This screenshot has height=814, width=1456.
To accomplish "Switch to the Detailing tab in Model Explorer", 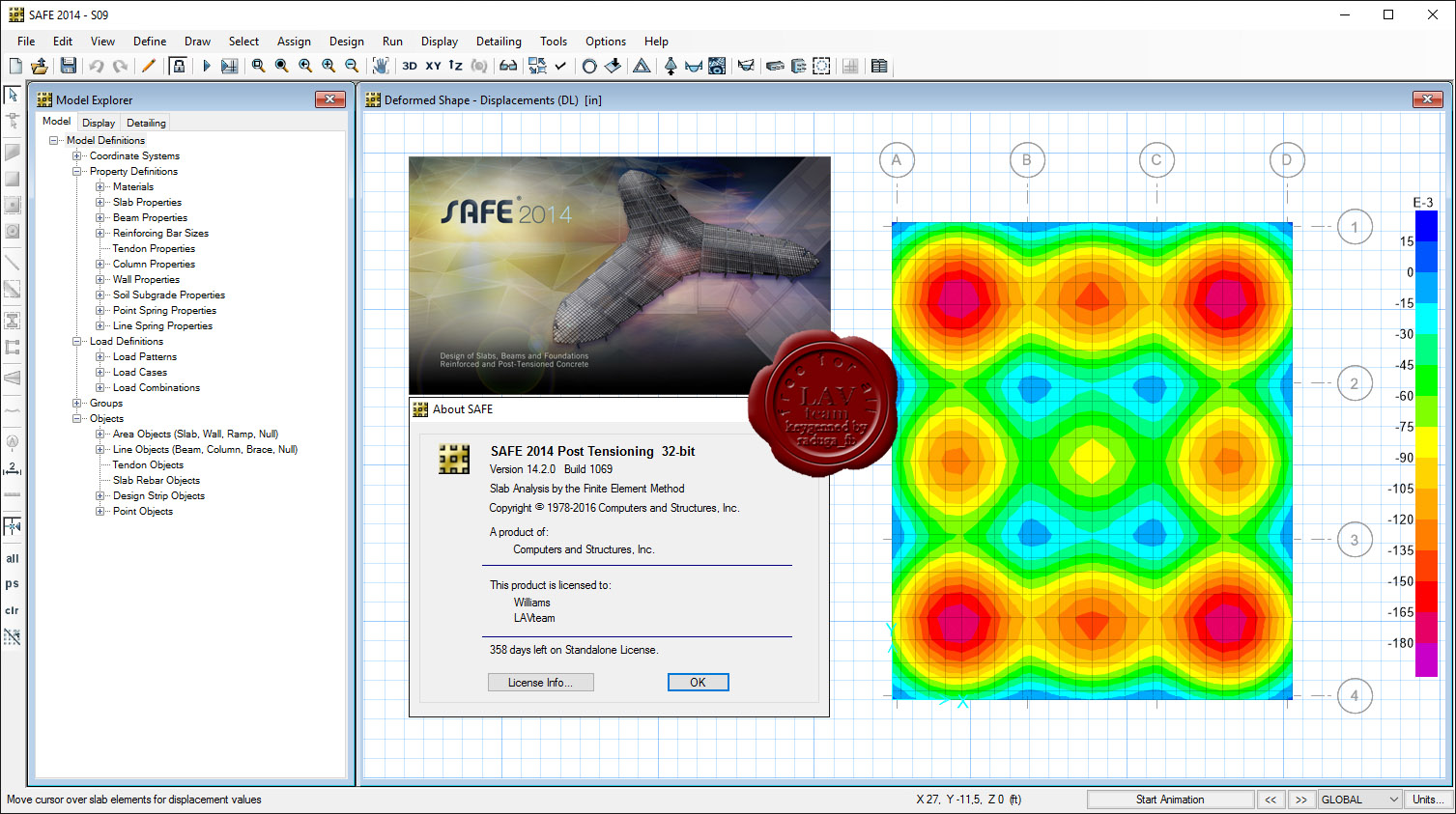I will click(146, 123).
